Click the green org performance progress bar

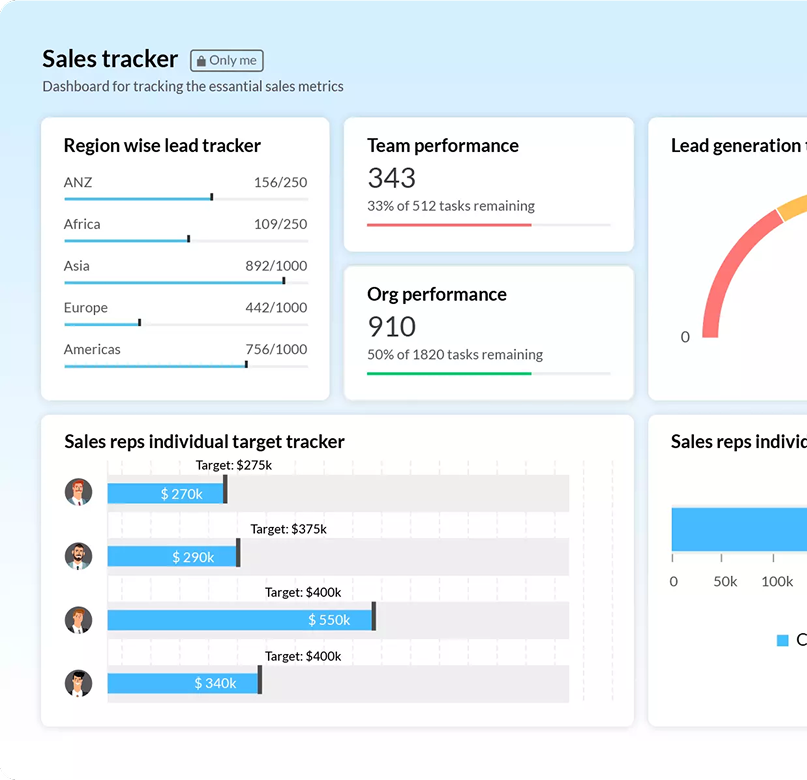(448, 372)
